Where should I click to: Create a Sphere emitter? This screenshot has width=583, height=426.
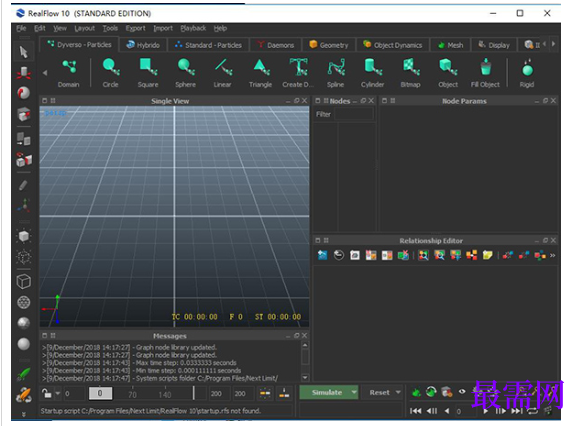tap(186, 73)
